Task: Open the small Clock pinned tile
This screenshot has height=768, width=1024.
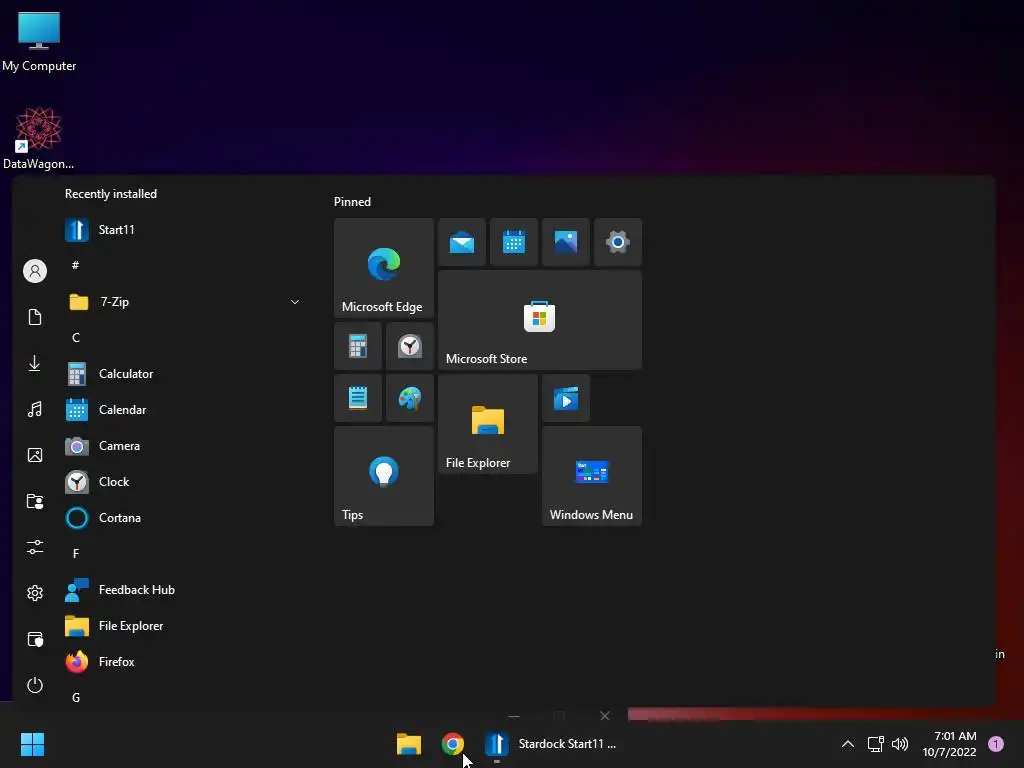Action: [409, 346]
